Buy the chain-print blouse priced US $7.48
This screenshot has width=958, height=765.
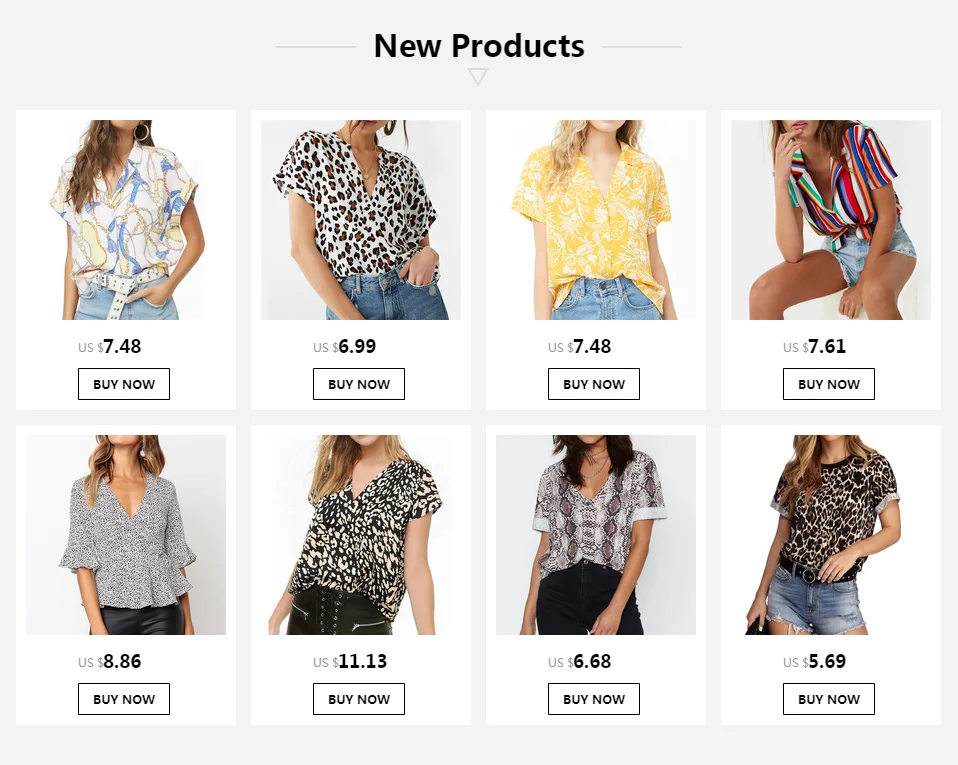[124, 384]
